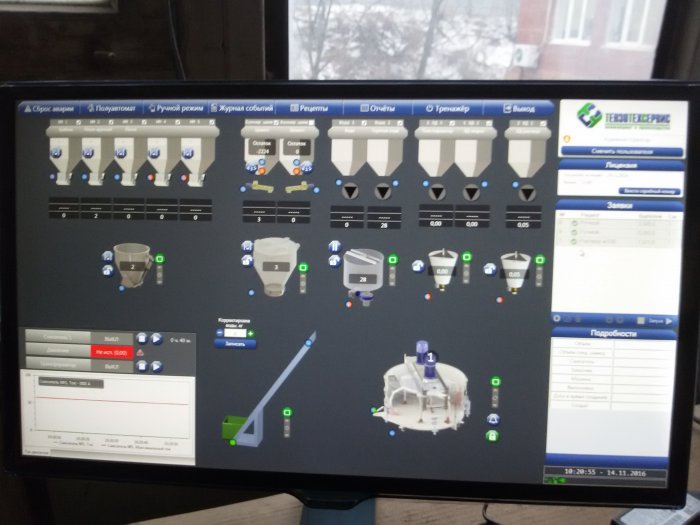Click the green status button beside the mixer
This screenshot has height=525, width=700.
click(495, 382)
